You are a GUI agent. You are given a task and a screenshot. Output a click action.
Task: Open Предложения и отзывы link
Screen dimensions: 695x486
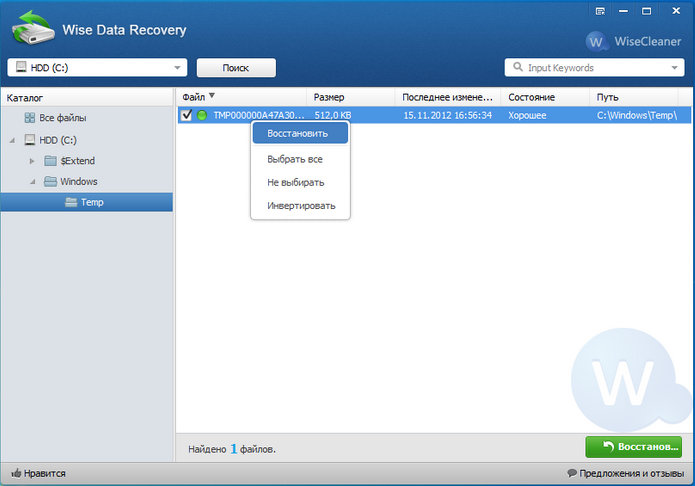632,473
